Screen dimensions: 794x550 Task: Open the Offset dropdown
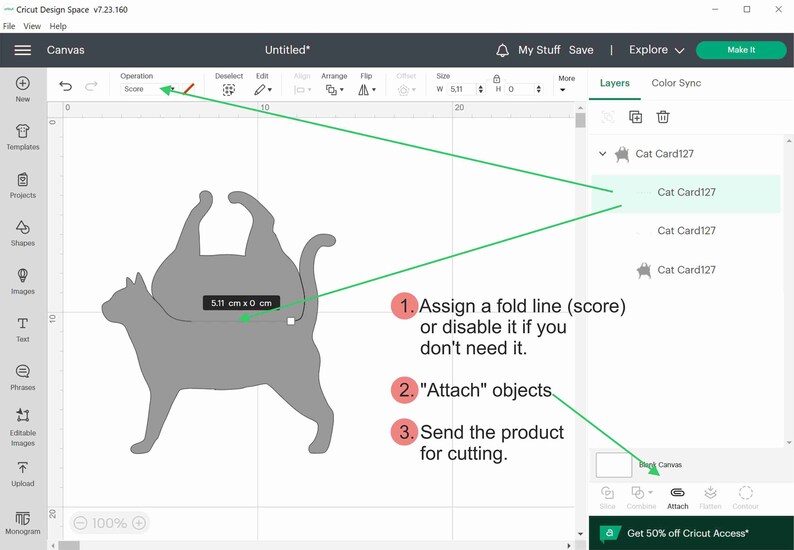pos(406,90)
